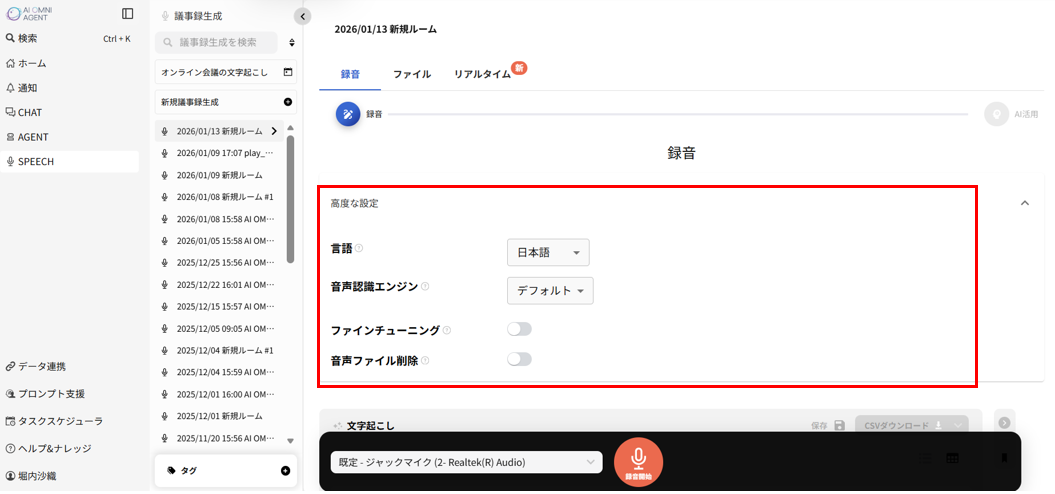This screenshot has height=494, width=1055.
Task: Open 2025/12/15 15:57 AI OM entry
Action: [x=219, y=306]
